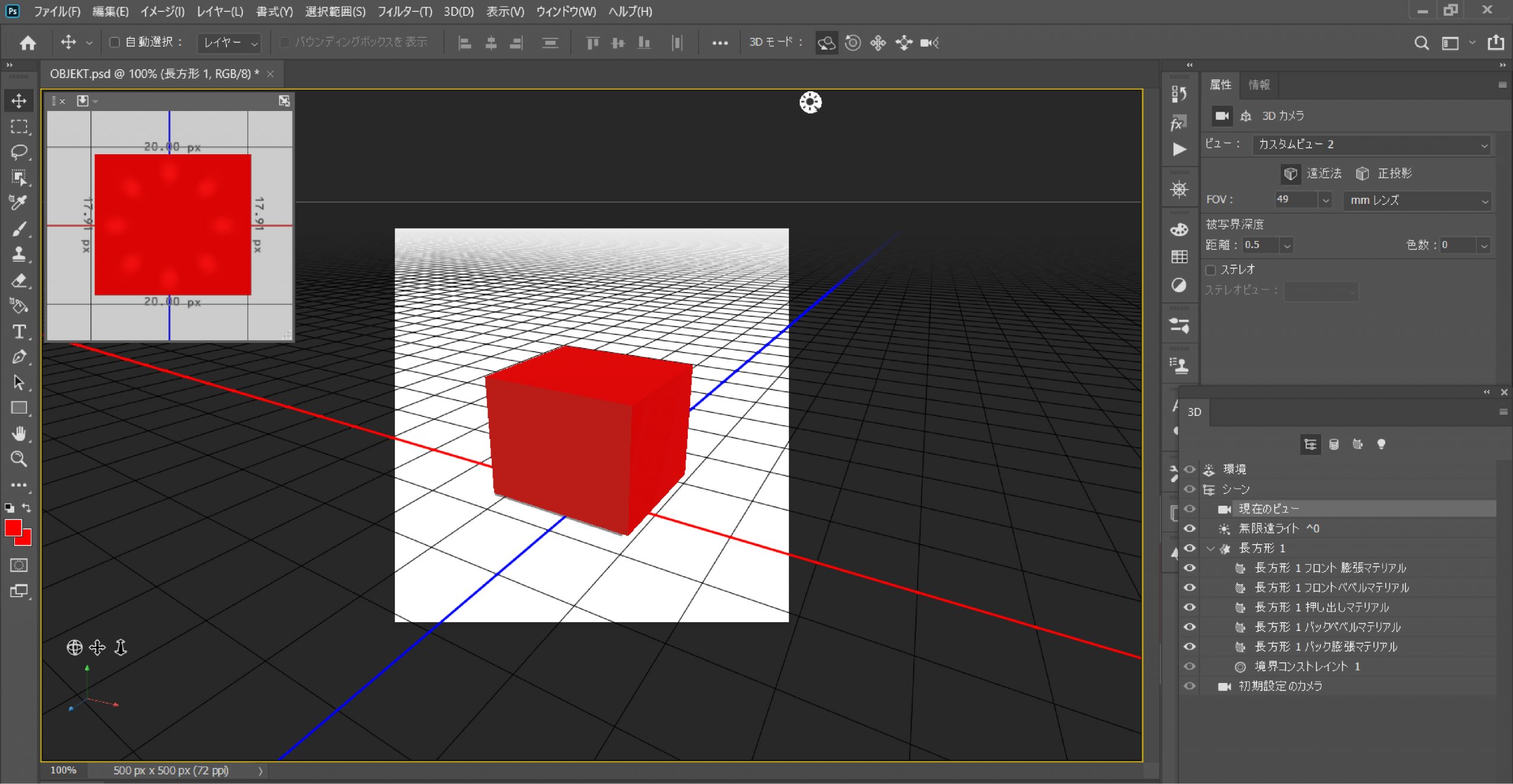Select the Horizontal Type tool
The height and width of the screenshot is (784, 1513).
(19, 332)
